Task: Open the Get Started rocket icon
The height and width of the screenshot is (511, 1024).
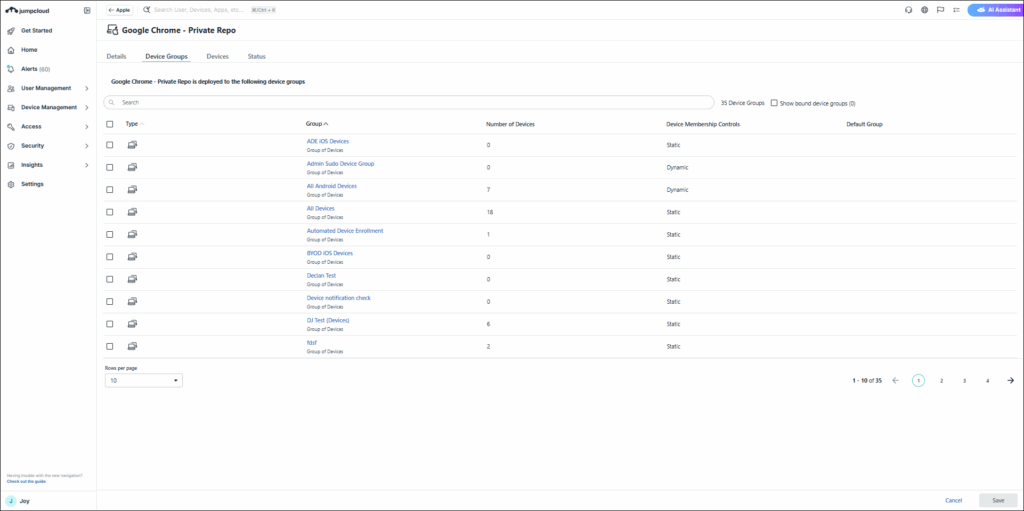Action: [x=10, y=31]
